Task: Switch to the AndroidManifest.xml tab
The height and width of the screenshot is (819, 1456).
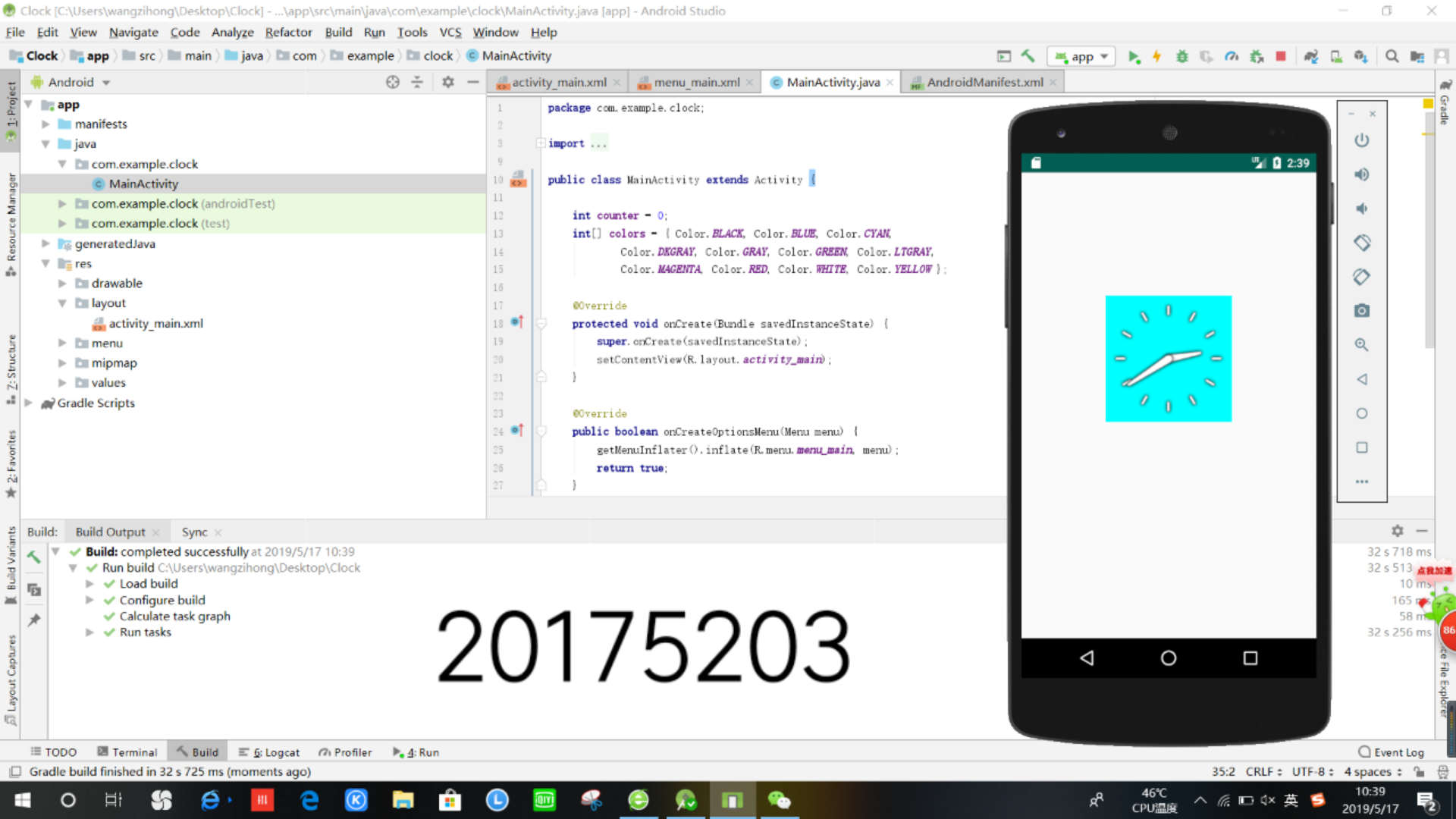Action: point(984,82)
